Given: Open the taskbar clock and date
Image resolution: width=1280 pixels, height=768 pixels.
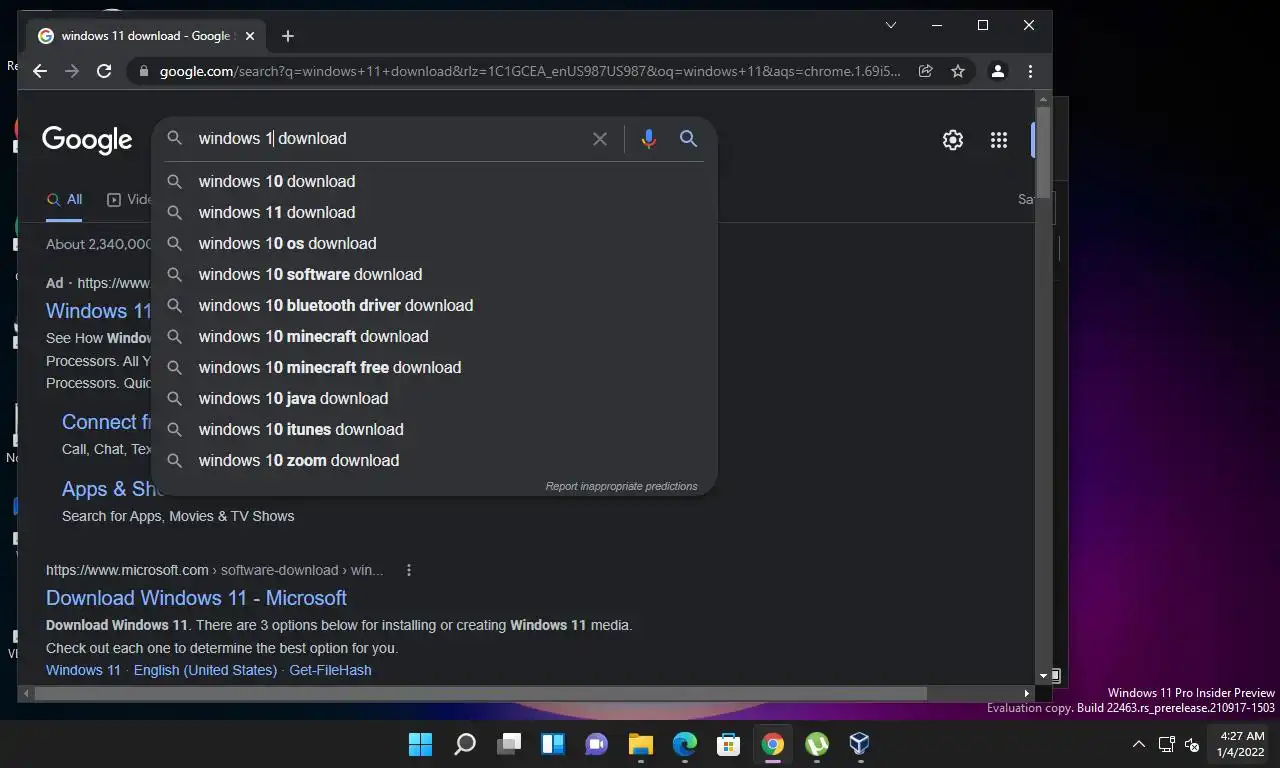Looking at the screenshot, I should [x=1242, y=744].
